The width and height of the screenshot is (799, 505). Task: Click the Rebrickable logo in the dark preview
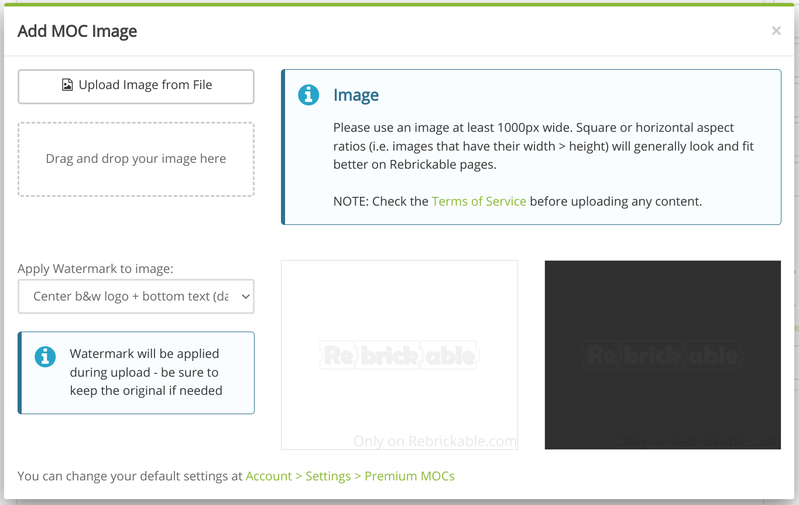(x=662, y=355)
